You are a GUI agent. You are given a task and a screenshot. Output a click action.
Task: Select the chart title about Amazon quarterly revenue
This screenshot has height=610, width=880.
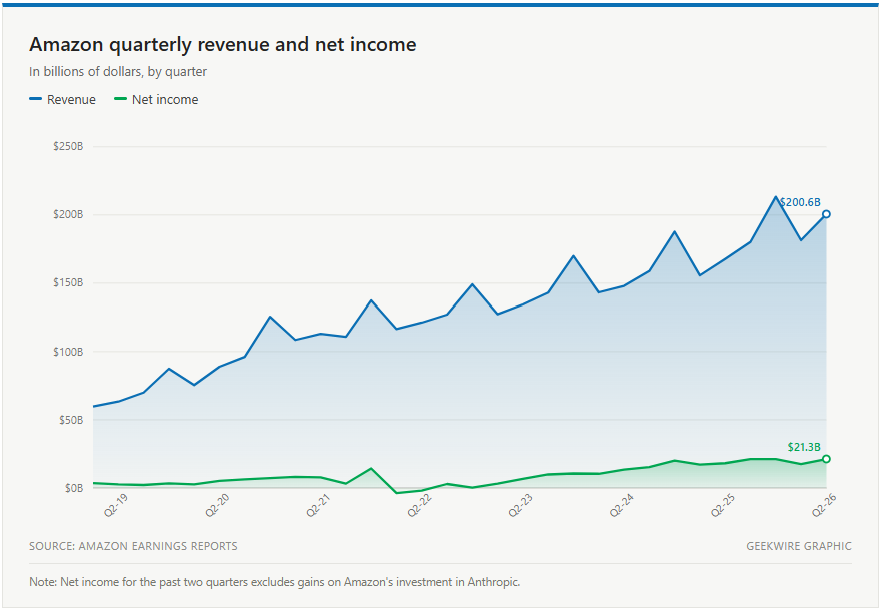[x=223, y=44]
